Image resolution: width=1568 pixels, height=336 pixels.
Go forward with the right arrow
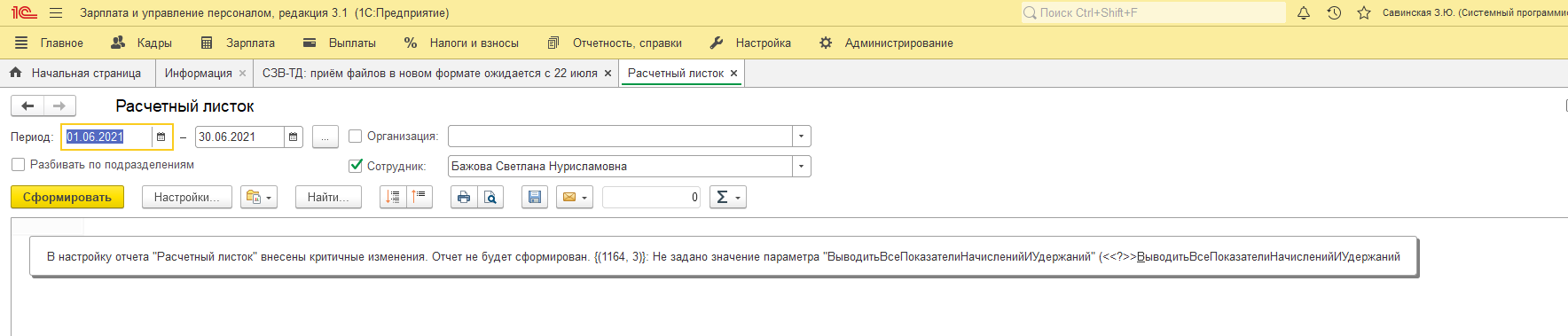pyautogui.click(x=59, y=106)
